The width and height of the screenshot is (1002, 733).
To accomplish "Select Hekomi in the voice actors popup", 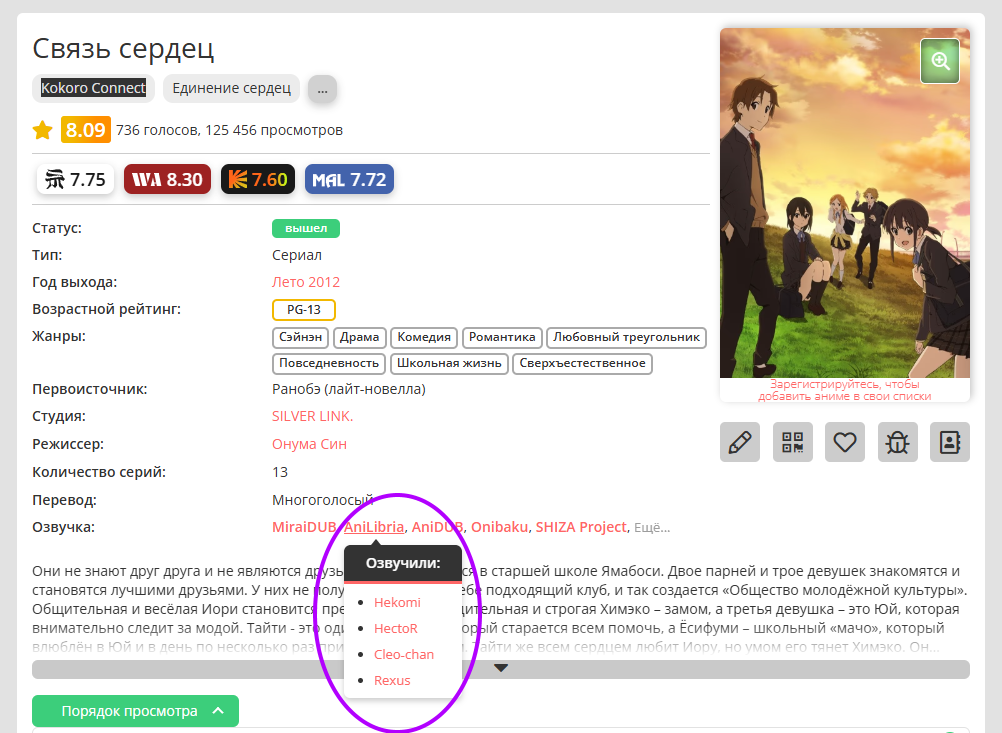I will (397, 602).
